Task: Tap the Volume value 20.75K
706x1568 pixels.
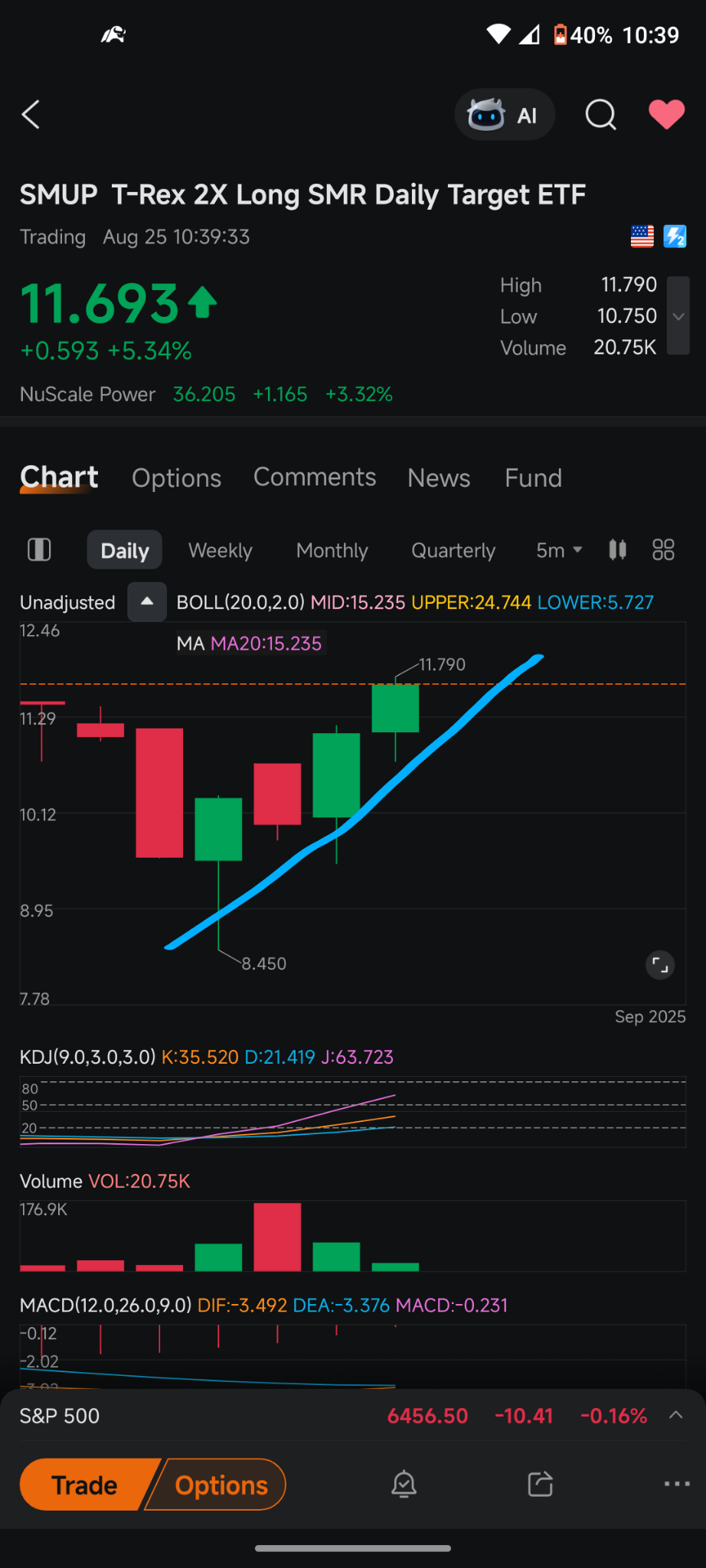Action: click(x=625, y=347)
